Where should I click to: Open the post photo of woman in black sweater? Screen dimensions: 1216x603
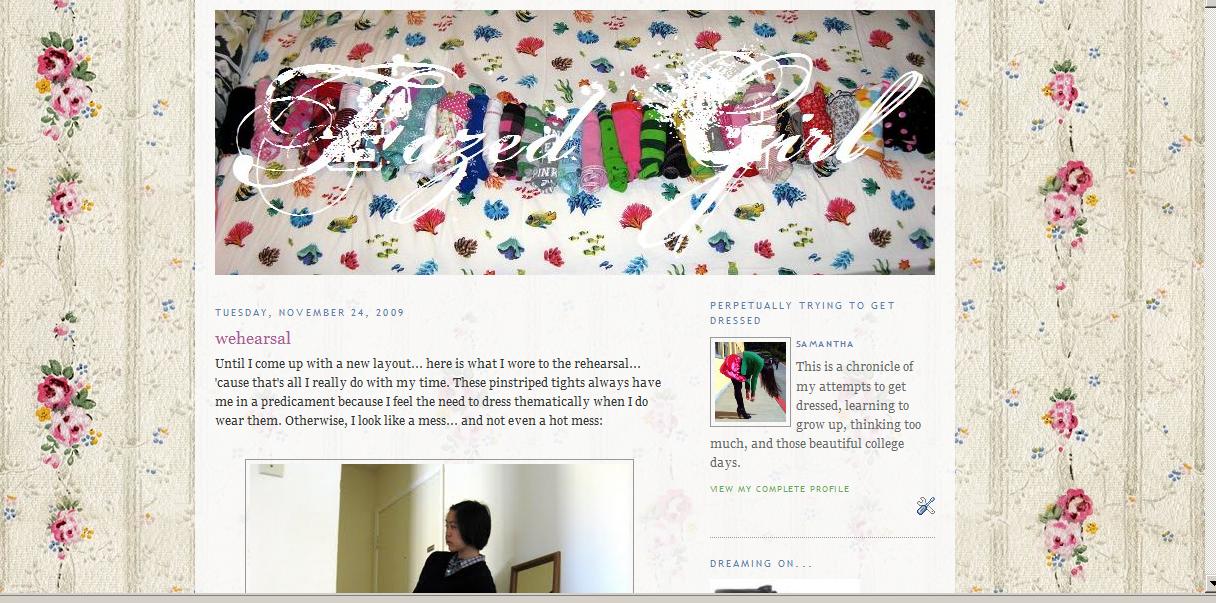coord(439,527)
